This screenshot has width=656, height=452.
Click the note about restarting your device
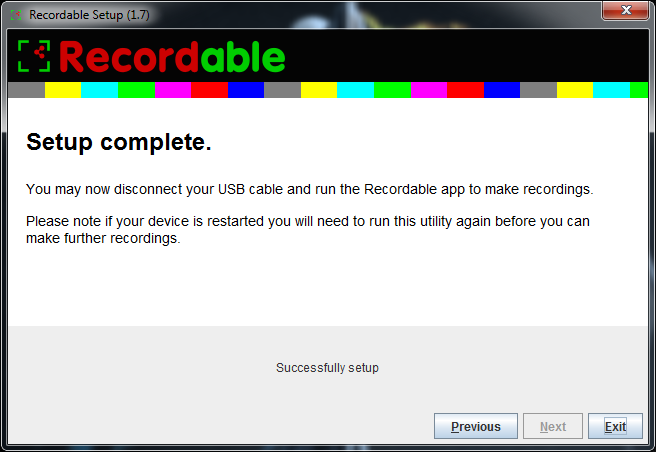(x=308, y=229)
